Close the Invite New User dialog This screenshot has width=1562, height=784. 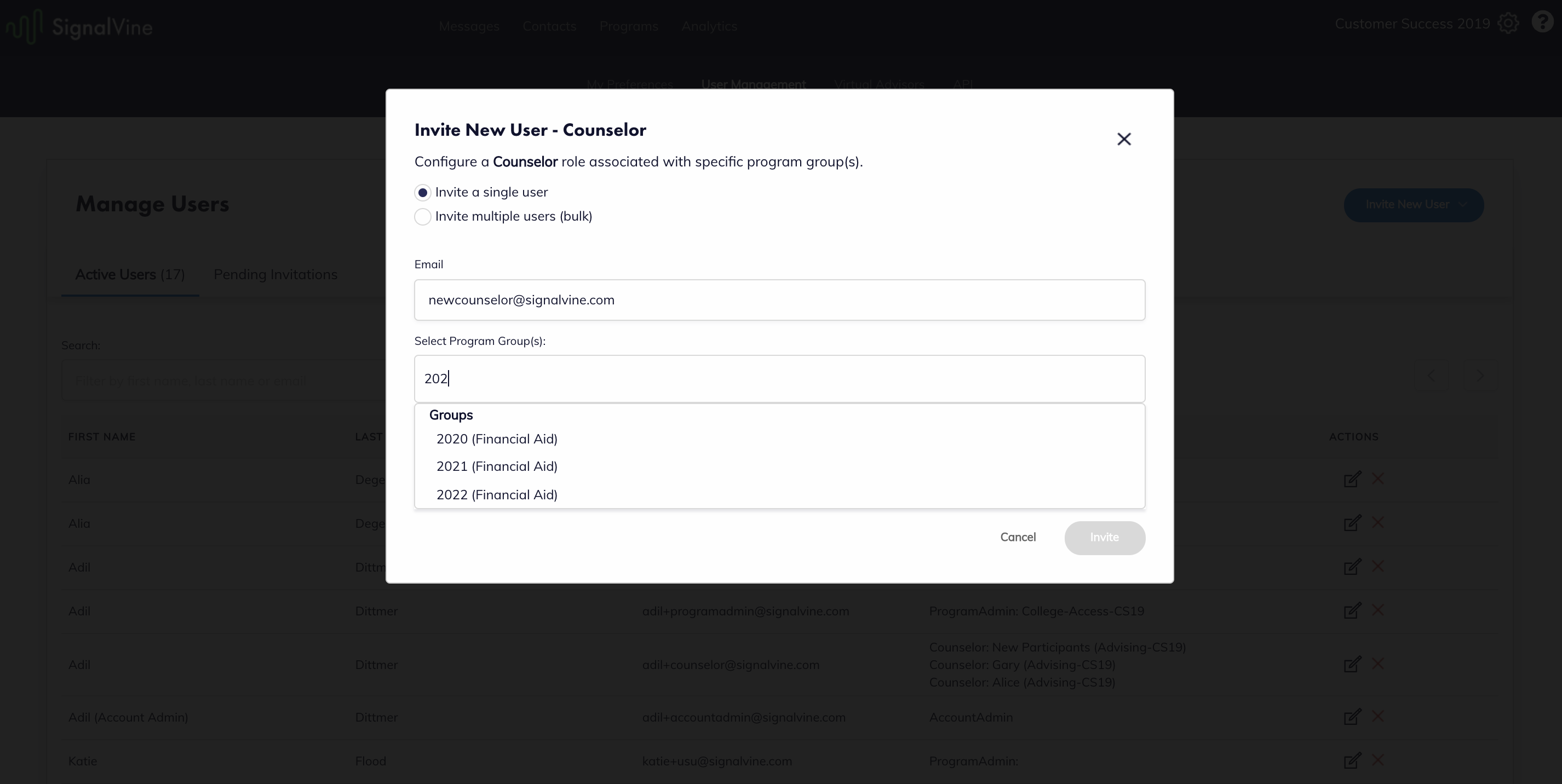pos(1124,140)
